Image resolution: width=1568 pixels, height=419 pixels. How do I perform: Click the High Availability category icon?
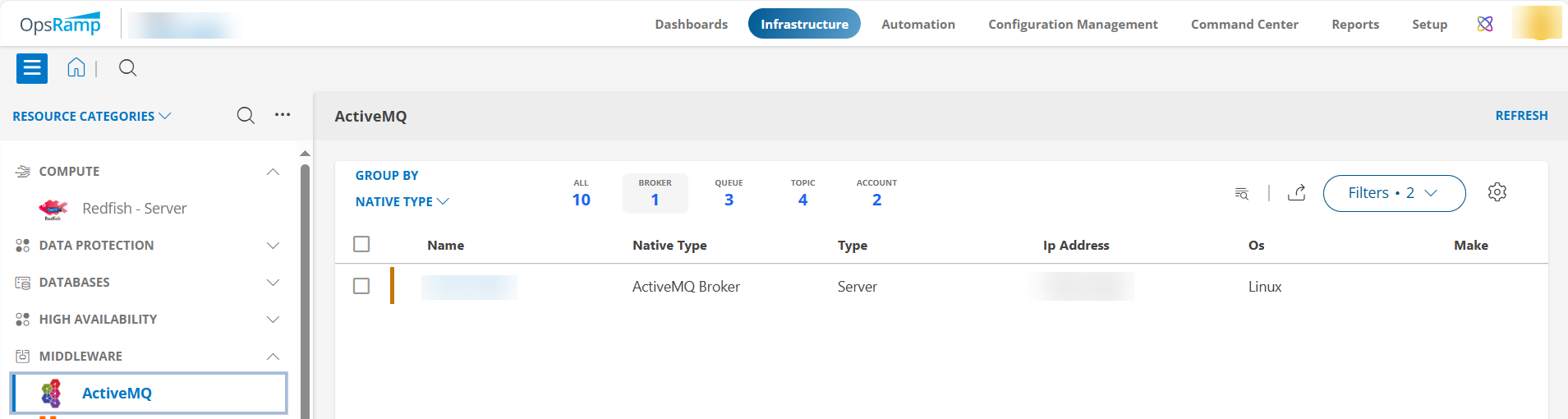point(23,320)
